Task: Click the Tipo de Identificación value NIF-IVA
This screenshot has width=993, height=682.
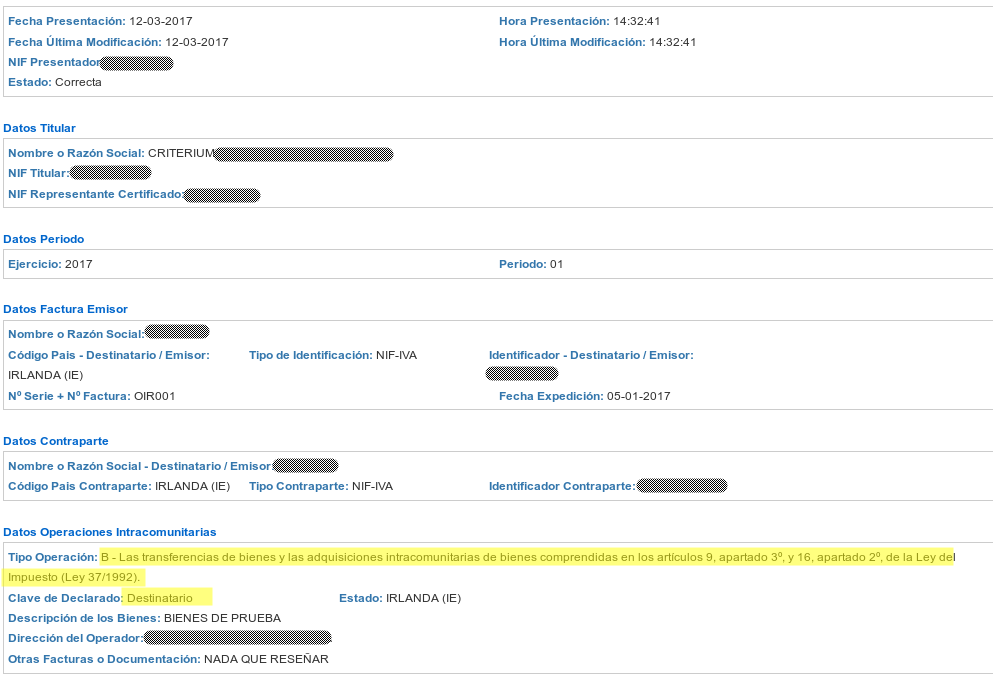Action: click(396, 355)
